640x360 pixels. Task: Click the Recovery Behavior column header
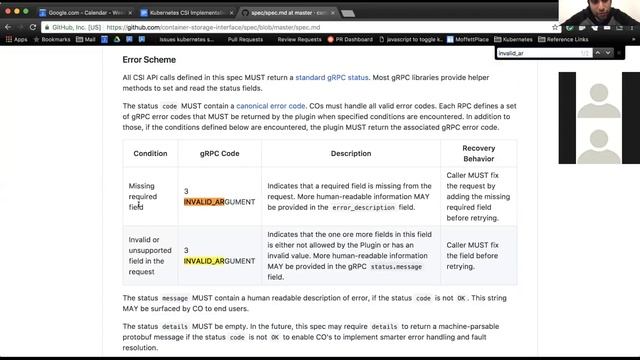click(478, 153)
